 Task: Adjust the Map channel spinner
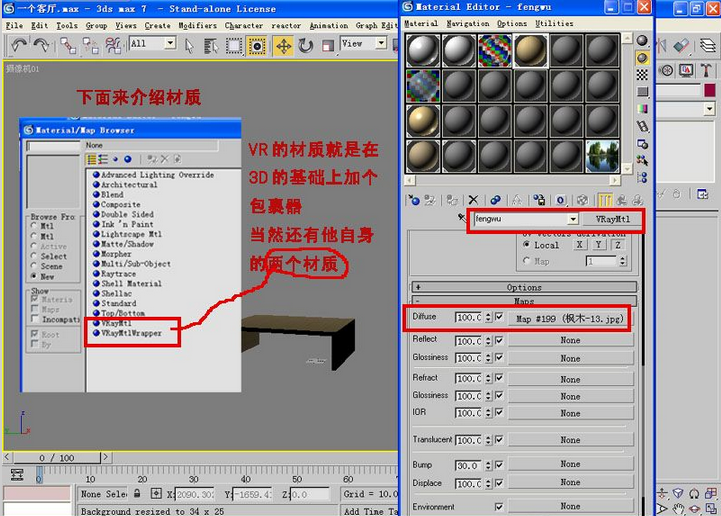[623, 261]
